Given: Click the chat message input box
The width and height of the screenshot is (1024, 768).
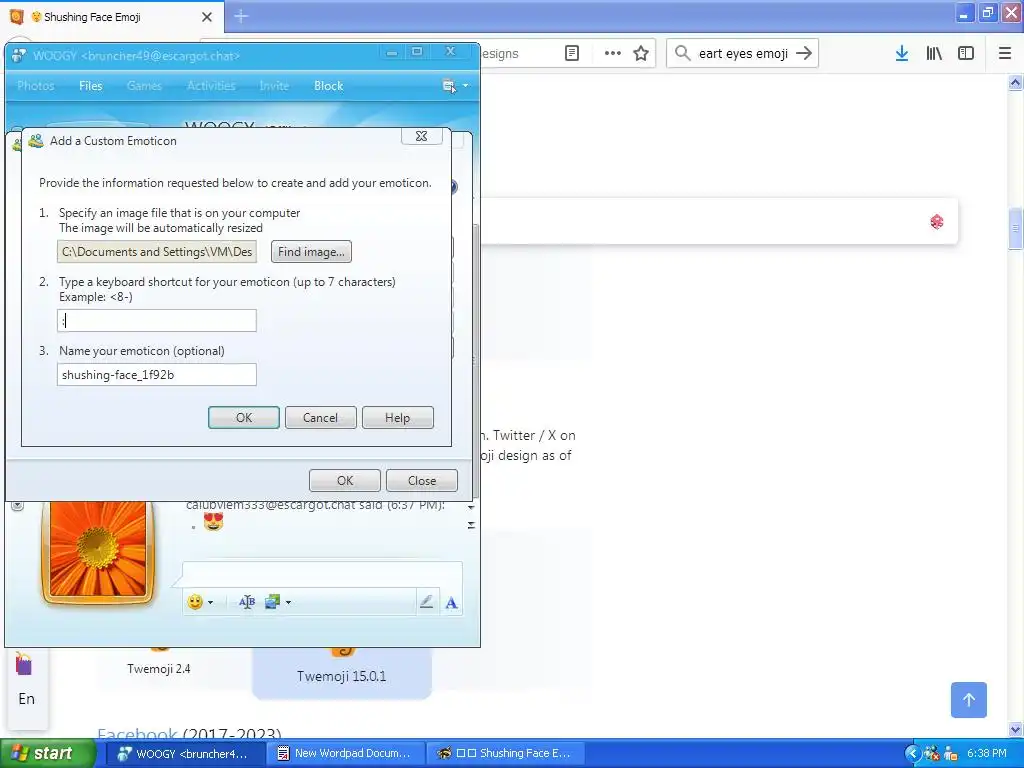Looking at the screenshot, I should pyautogui.click(x=322, y=573).
